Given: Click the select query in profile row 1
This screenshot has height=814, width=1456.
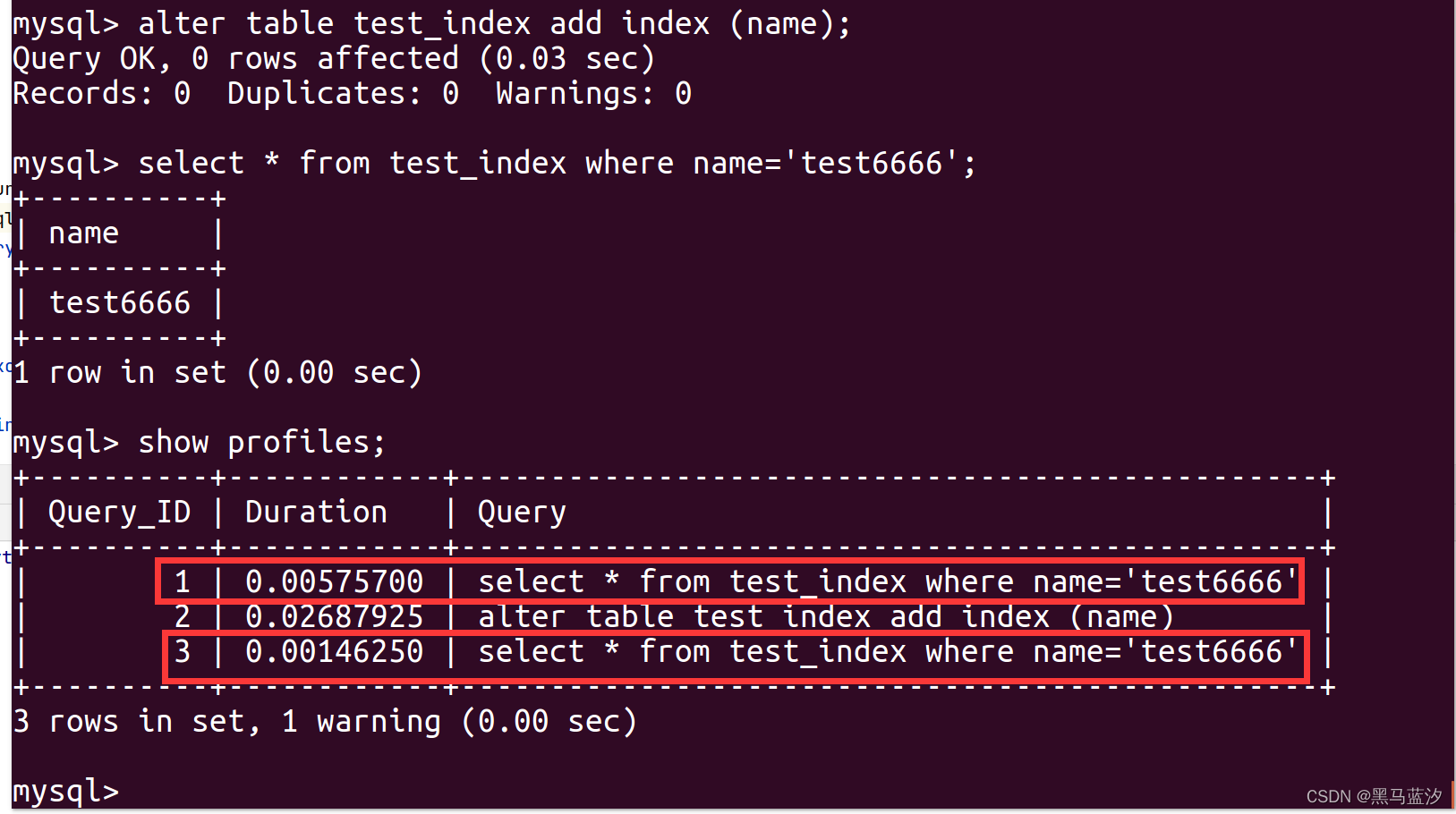Looking at the screenshot, I should 888,581.
